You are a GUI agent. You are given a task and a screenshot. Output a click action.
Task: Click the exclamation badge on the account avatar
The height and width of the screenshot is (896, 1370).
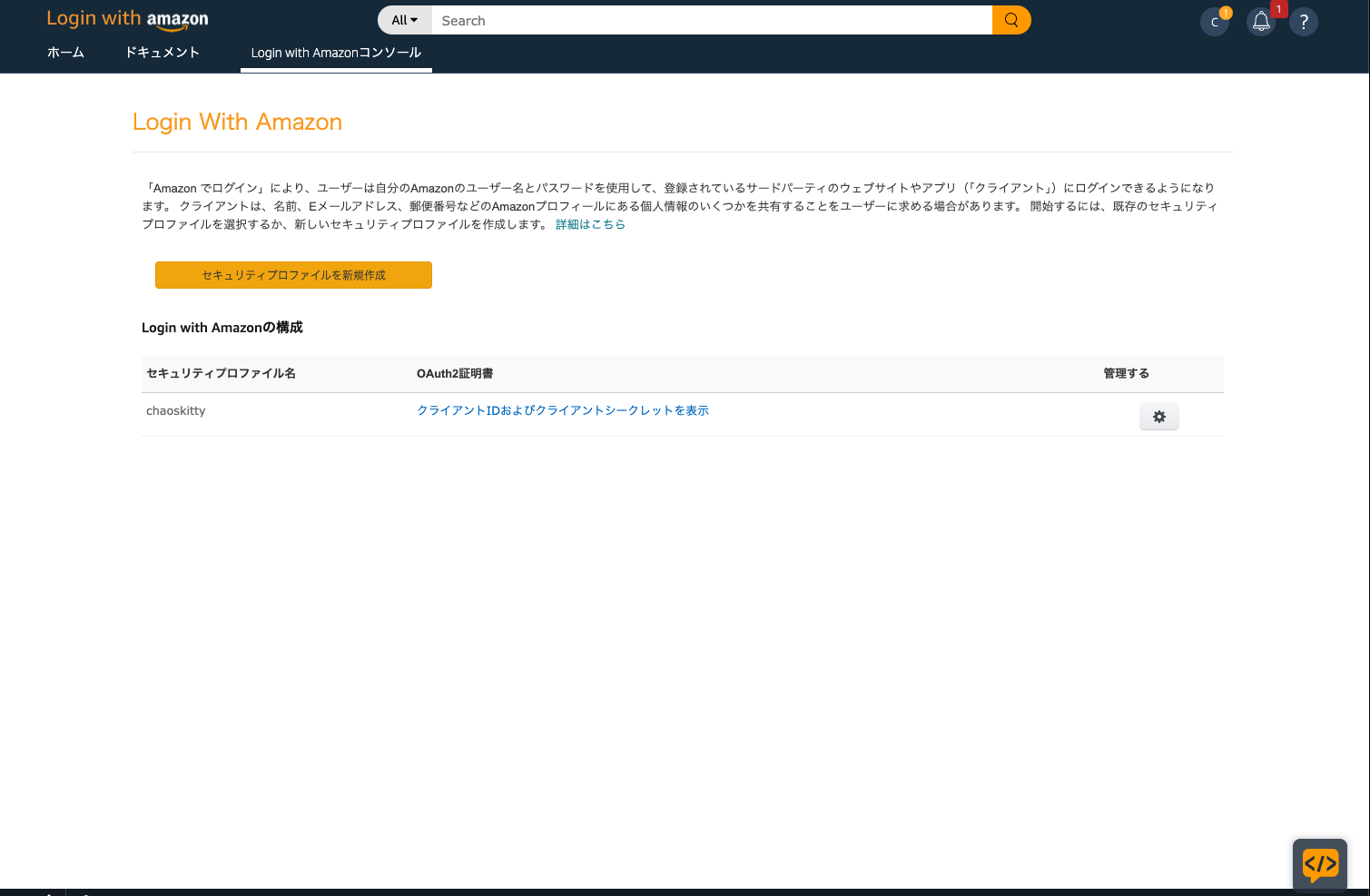[1226, 14]
